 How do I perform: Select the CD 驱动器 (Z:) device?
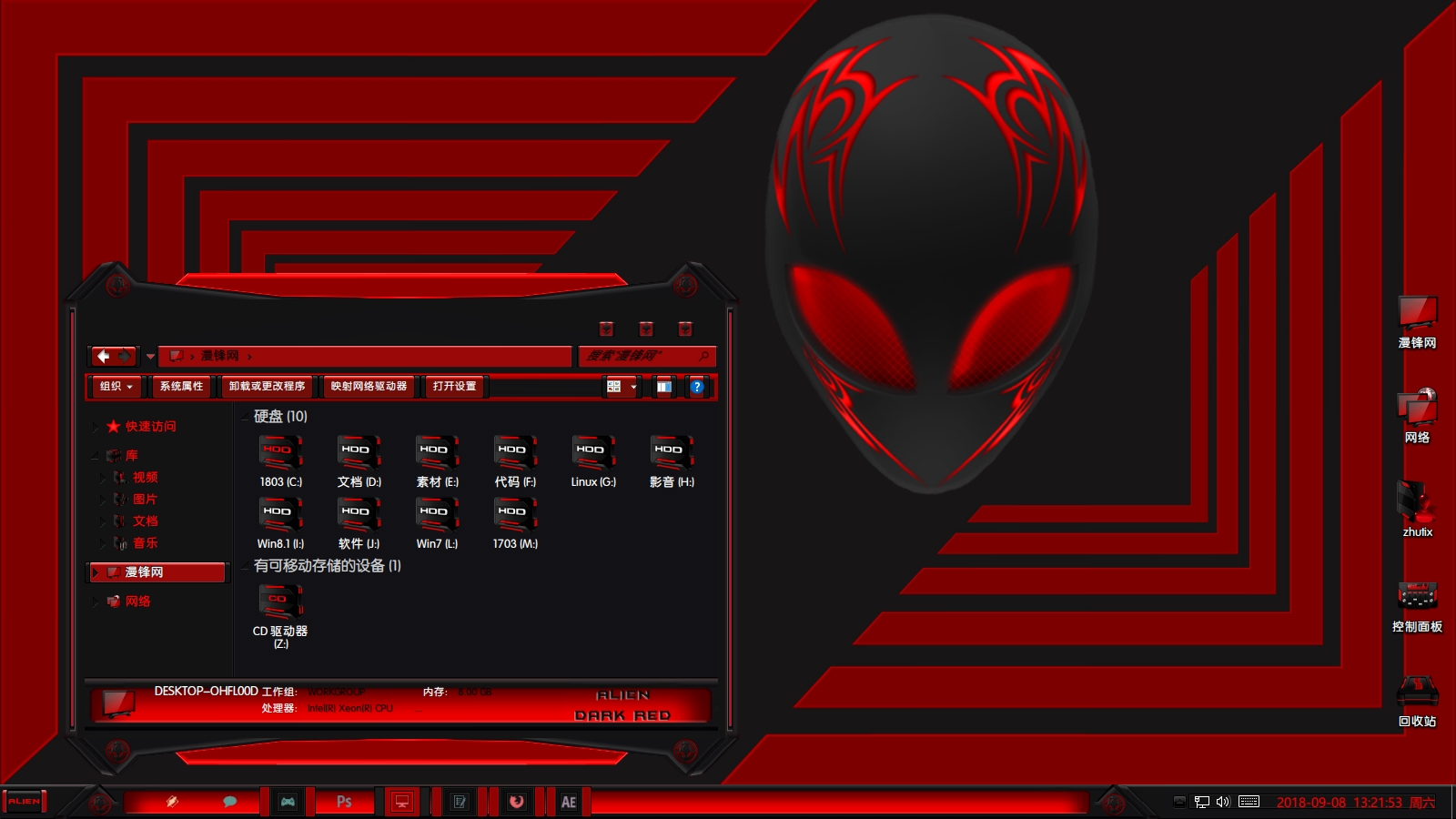tap(280, 617)
